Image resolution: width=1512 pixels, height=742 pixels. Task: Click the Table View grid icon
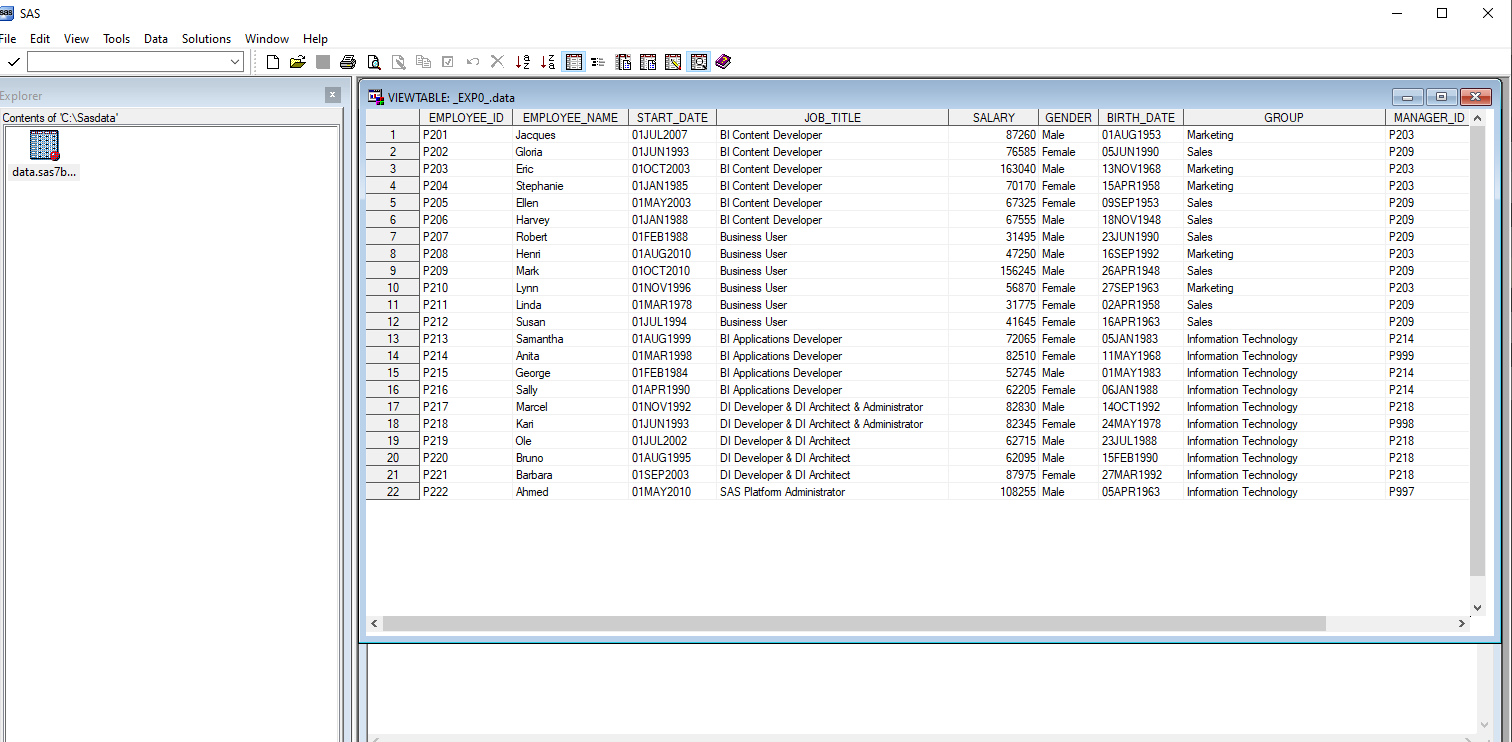point(573,62)
